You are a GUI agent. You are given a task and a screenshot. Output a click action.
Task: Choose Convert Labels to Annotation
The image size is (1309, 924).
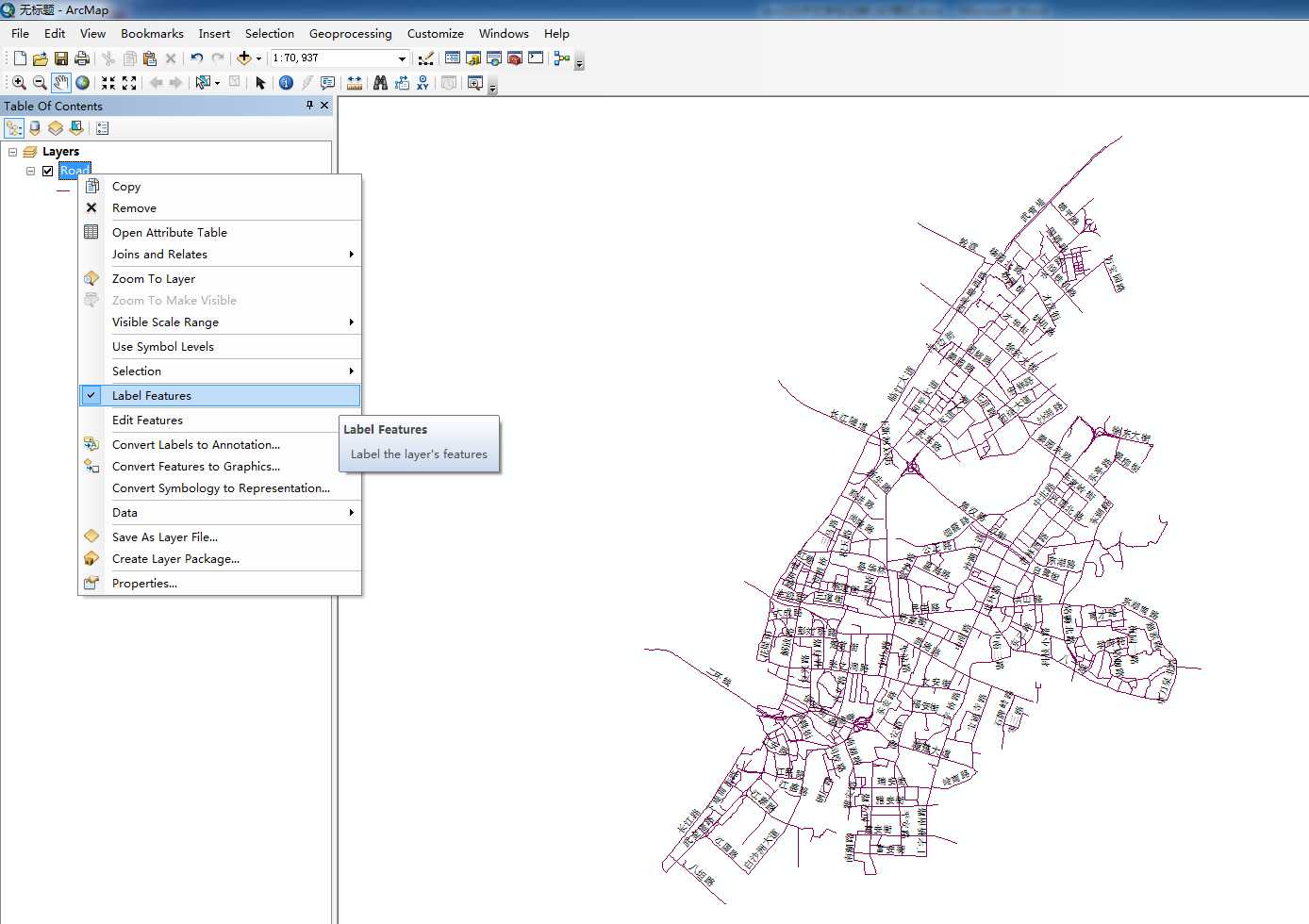(220, 444)
